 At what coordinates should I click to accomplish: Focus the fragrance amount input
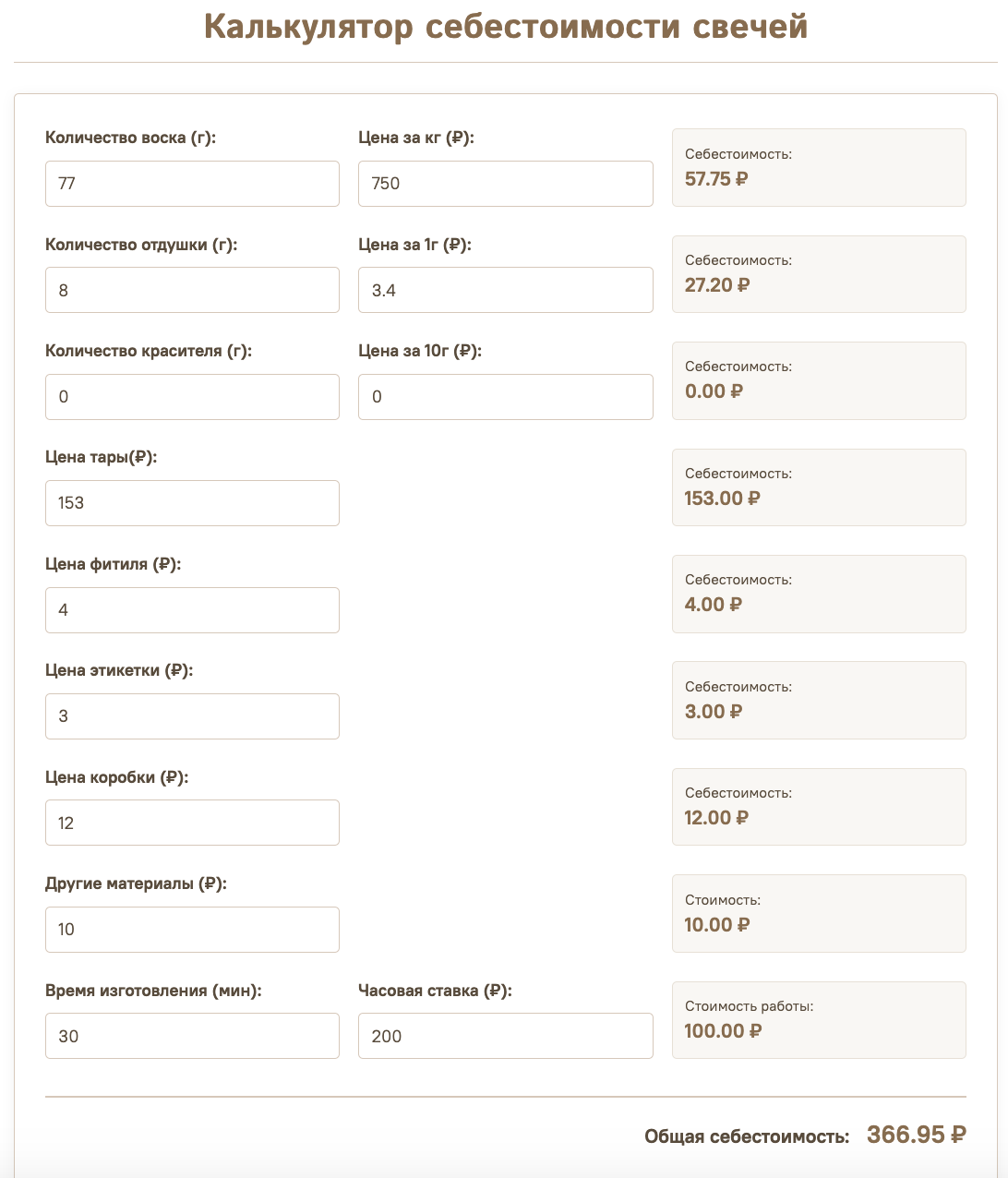[x=192, y=290]
